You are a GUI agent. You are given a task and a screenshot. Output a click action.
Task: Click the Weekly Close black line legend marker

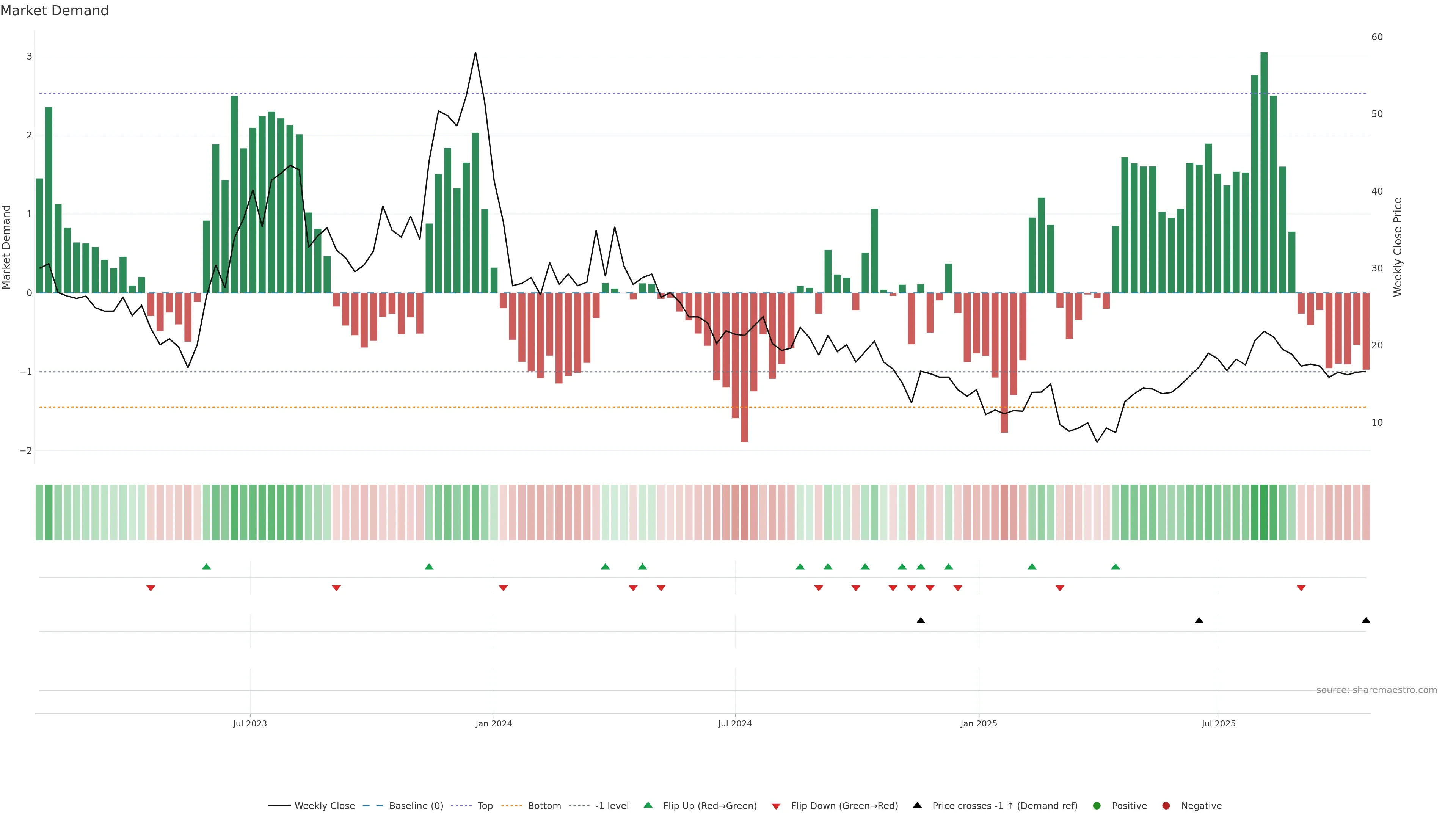[279, 805]
